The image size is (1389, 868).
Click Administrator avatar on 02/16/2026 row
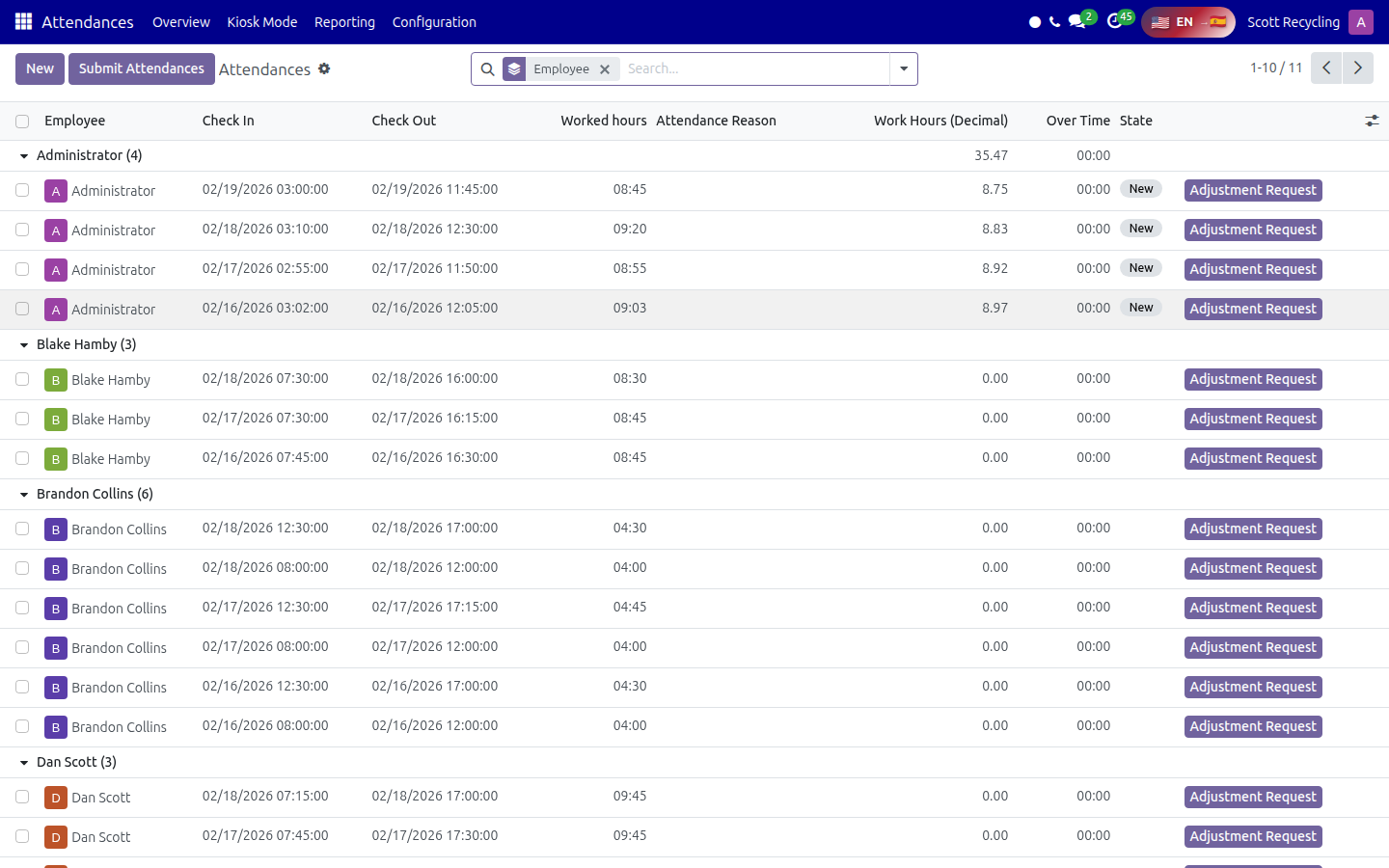tap(56, 310)
